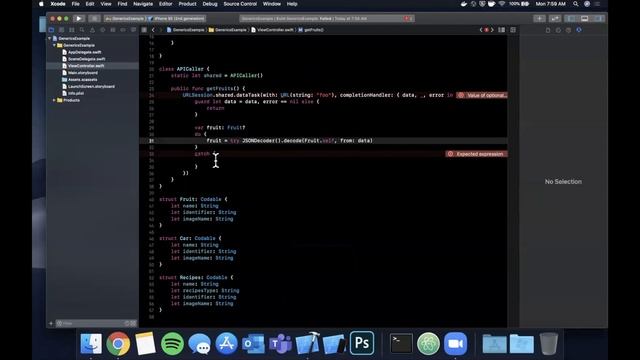Add a file with navigator plus button
This screenshot has height=360, width=640.
point(51,323)
